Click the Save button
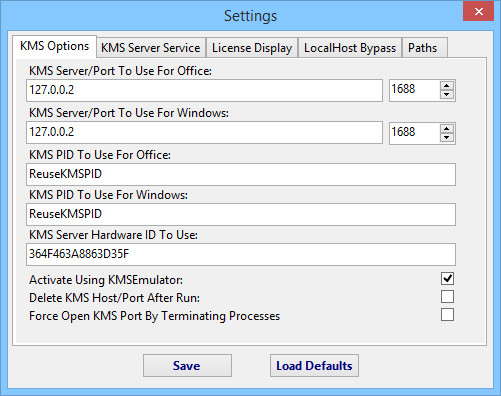The width and height of the screenshot is (501, 396). click(x=187, y=366)
